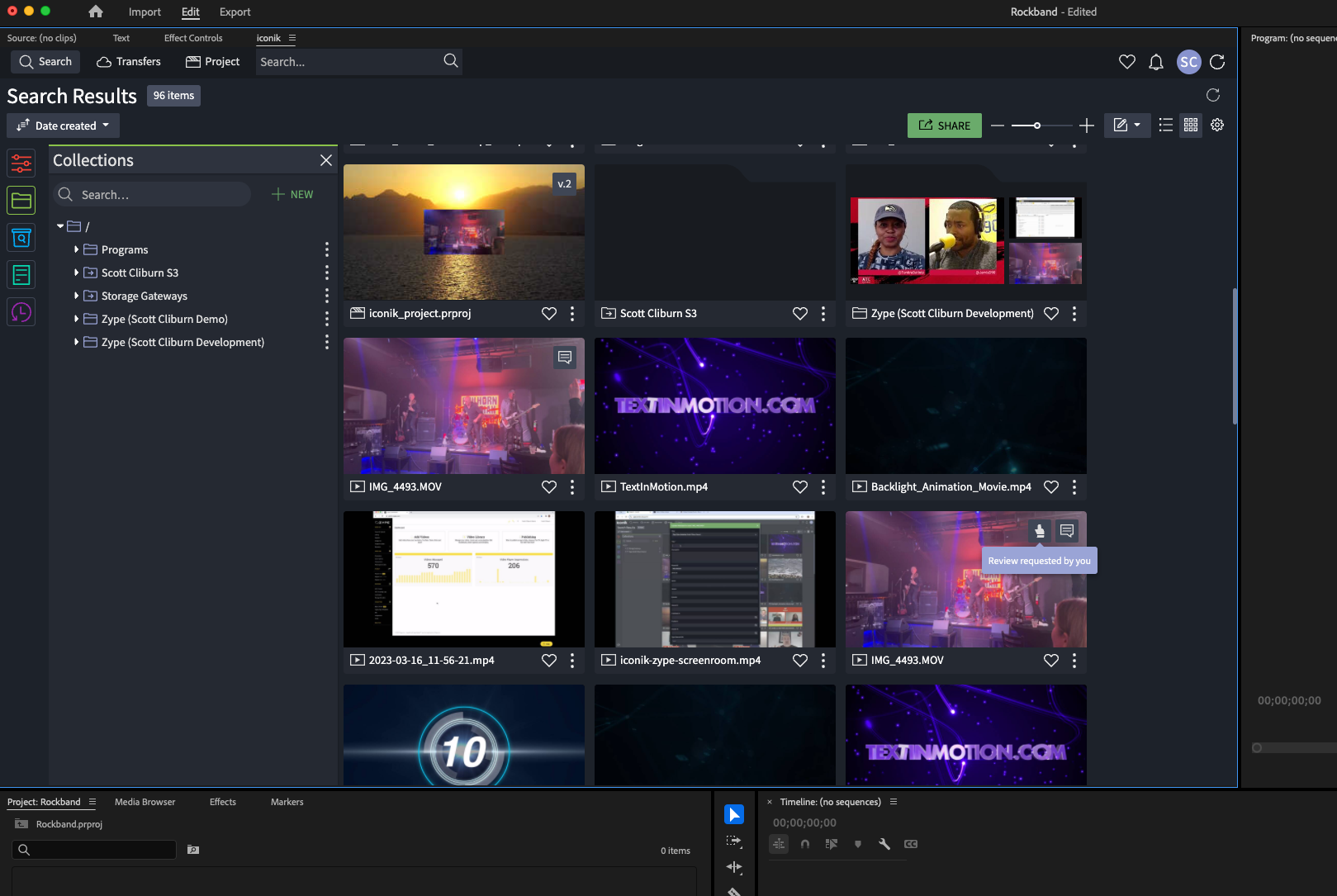
Task: Open the history clock sidebar icon
Action: click(21, 312)
